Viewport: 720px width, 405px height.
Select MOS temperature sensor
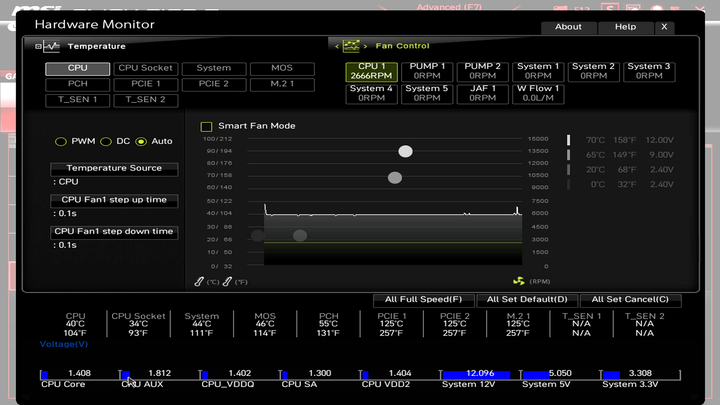[x=282, y=68]
